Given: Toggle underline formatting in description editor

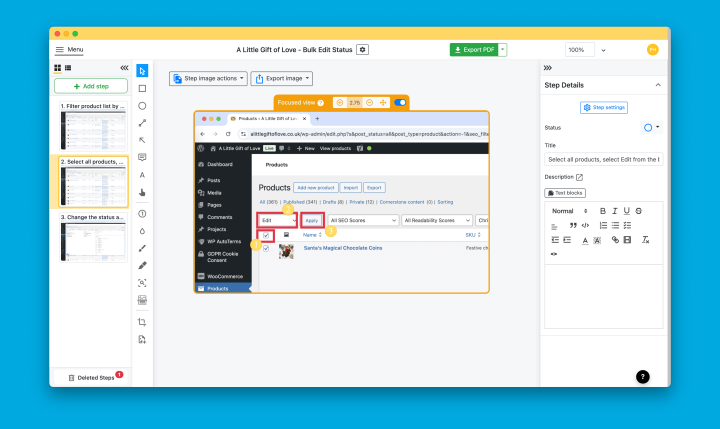Looking at the screenshot, I should 626,211.
